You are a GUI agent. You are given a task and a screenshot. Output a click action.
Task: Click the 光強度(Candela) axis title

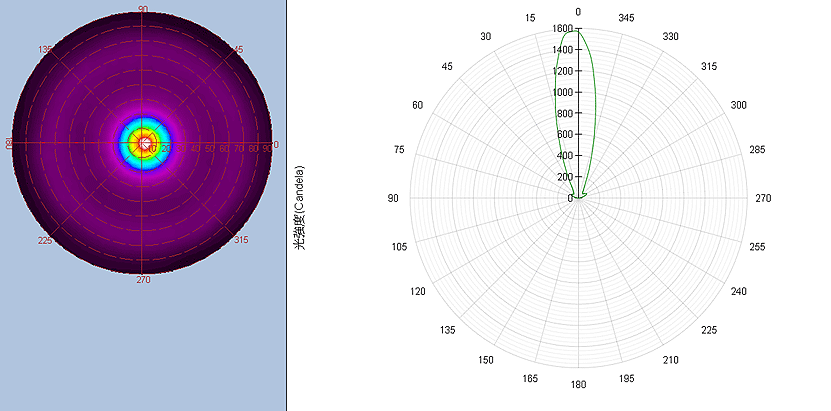tap(300, 205)
